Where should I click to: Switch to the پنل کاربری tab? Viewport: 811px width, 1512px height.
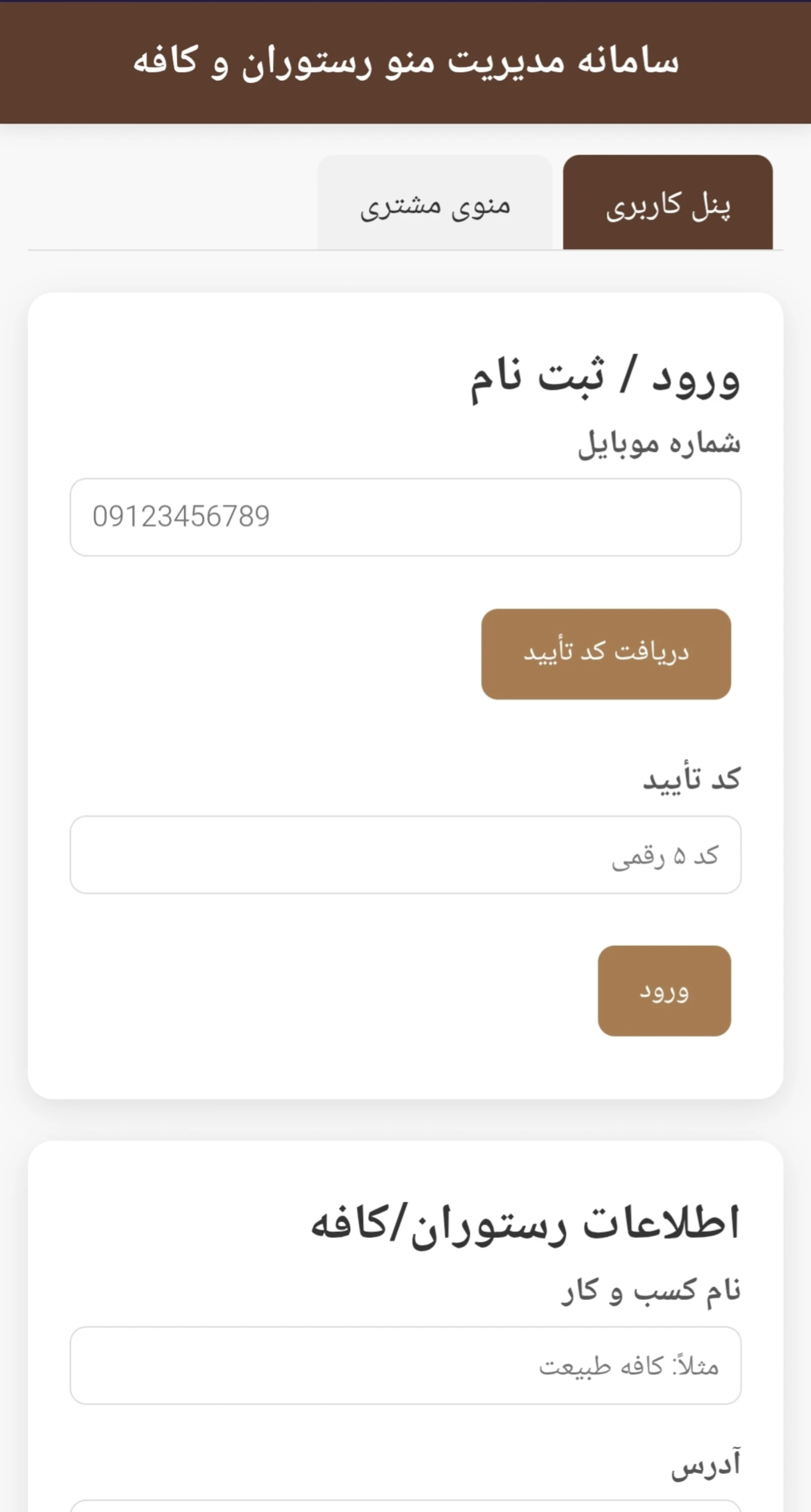point(668,203)
